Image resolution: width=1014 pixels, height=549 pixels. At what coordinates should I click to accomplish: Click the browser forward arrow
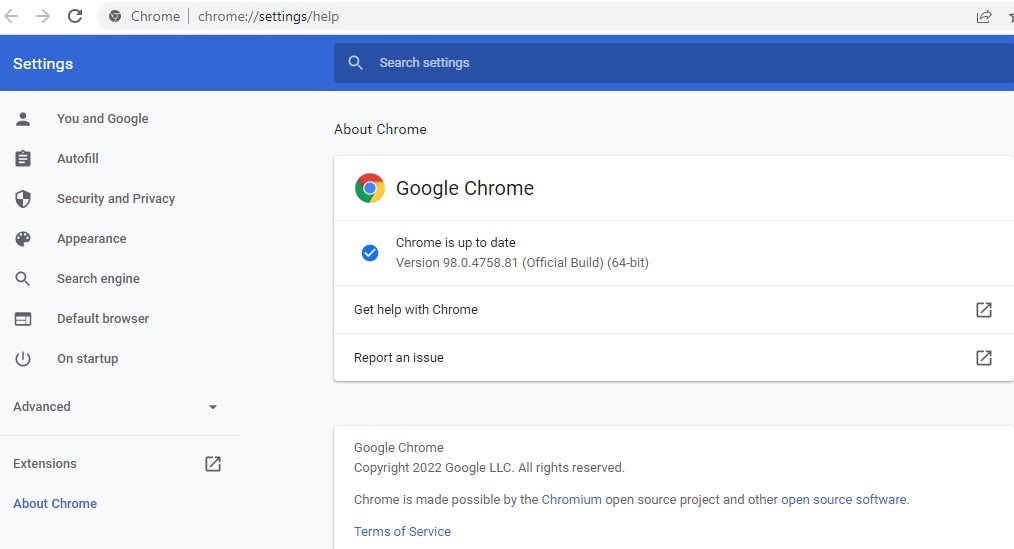[x=43, y=16]
